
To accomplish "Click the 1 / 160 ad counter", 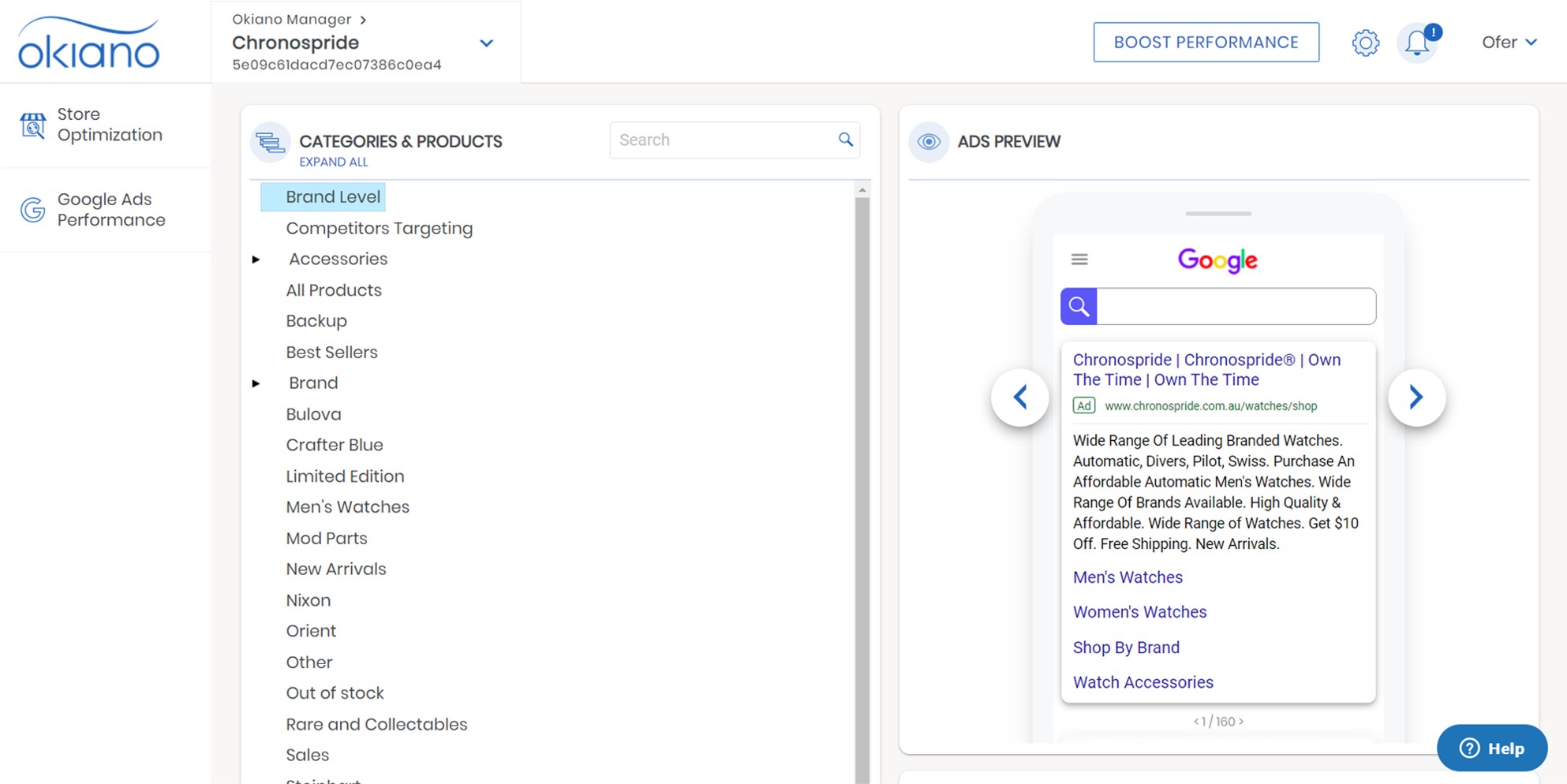I will [x=1218, y=722].
